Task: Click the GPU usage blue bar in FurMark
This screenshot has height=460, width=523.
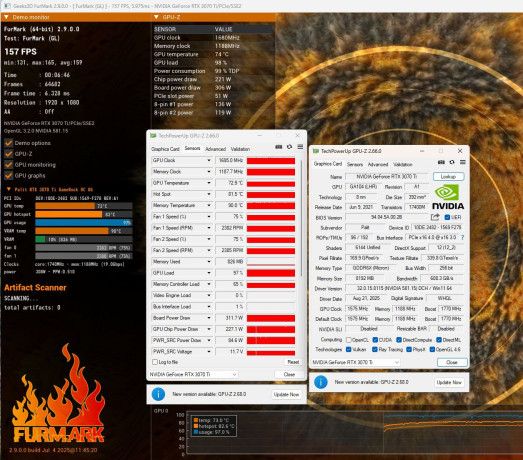Action: tap(84, 222)
